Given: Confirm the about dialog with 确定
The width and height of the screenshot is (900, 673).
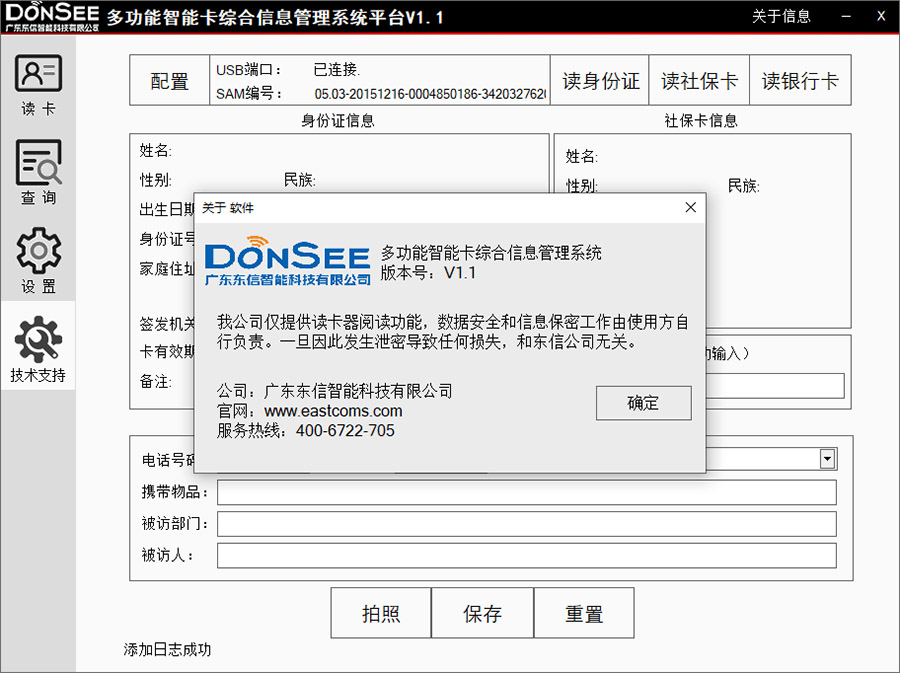Looking at the screenshot, I should (x=643, y=403).
